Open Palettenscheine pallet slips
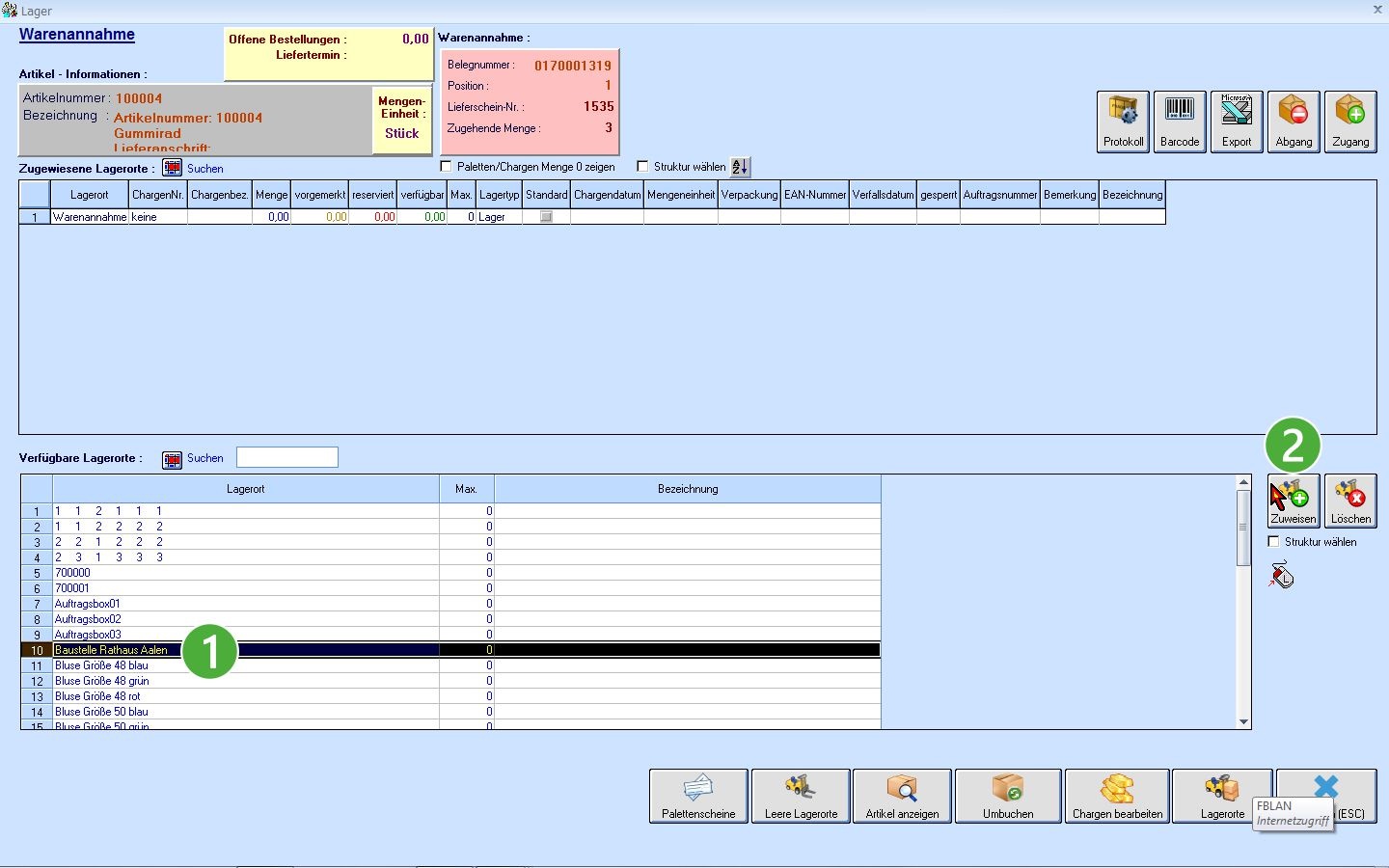Viewport: 1389px width, 868px height. pos(698,796)
